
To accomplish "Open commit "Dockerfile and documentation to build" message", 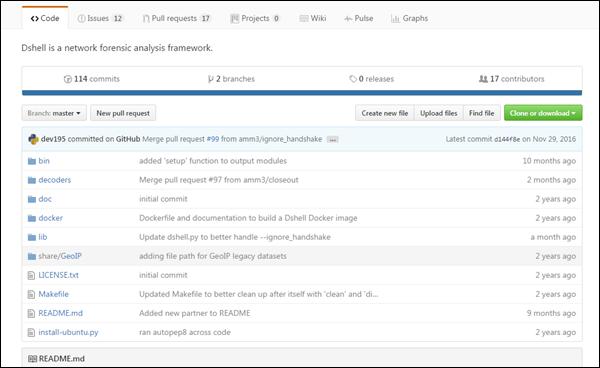I will (x=248, y=218).
